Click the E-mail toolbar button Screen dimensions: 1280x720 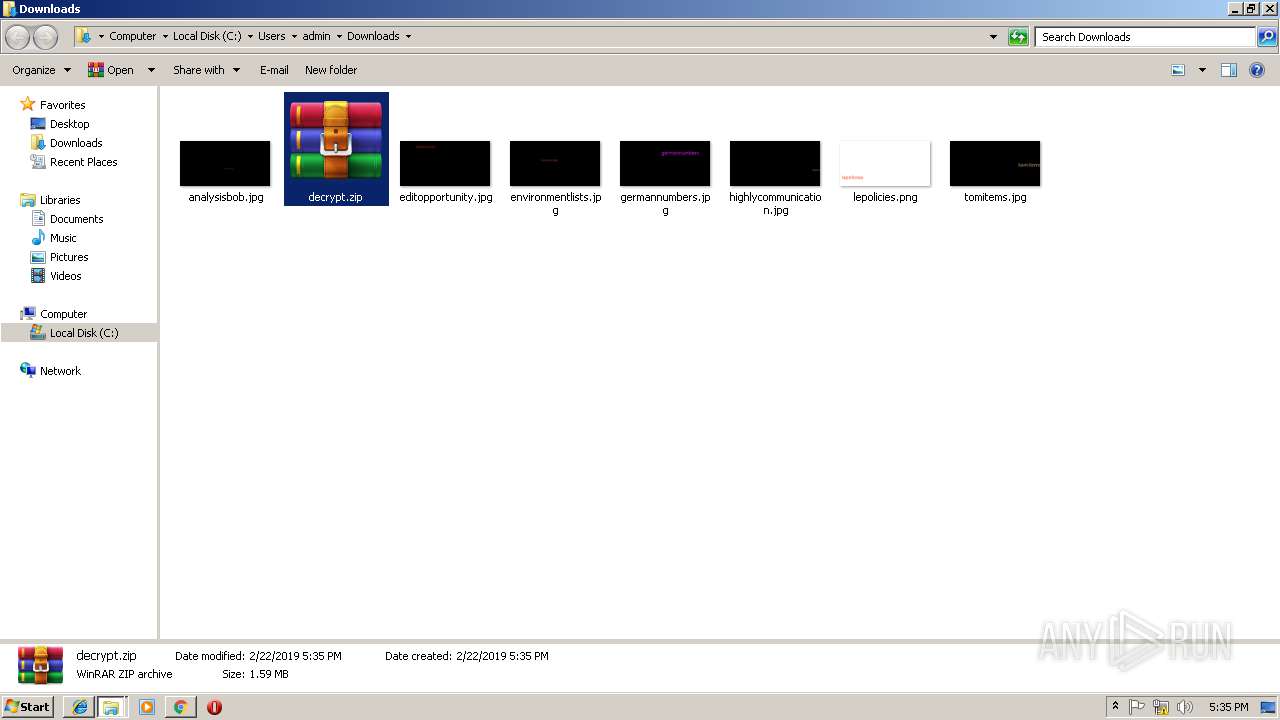[x=274, y=70]
